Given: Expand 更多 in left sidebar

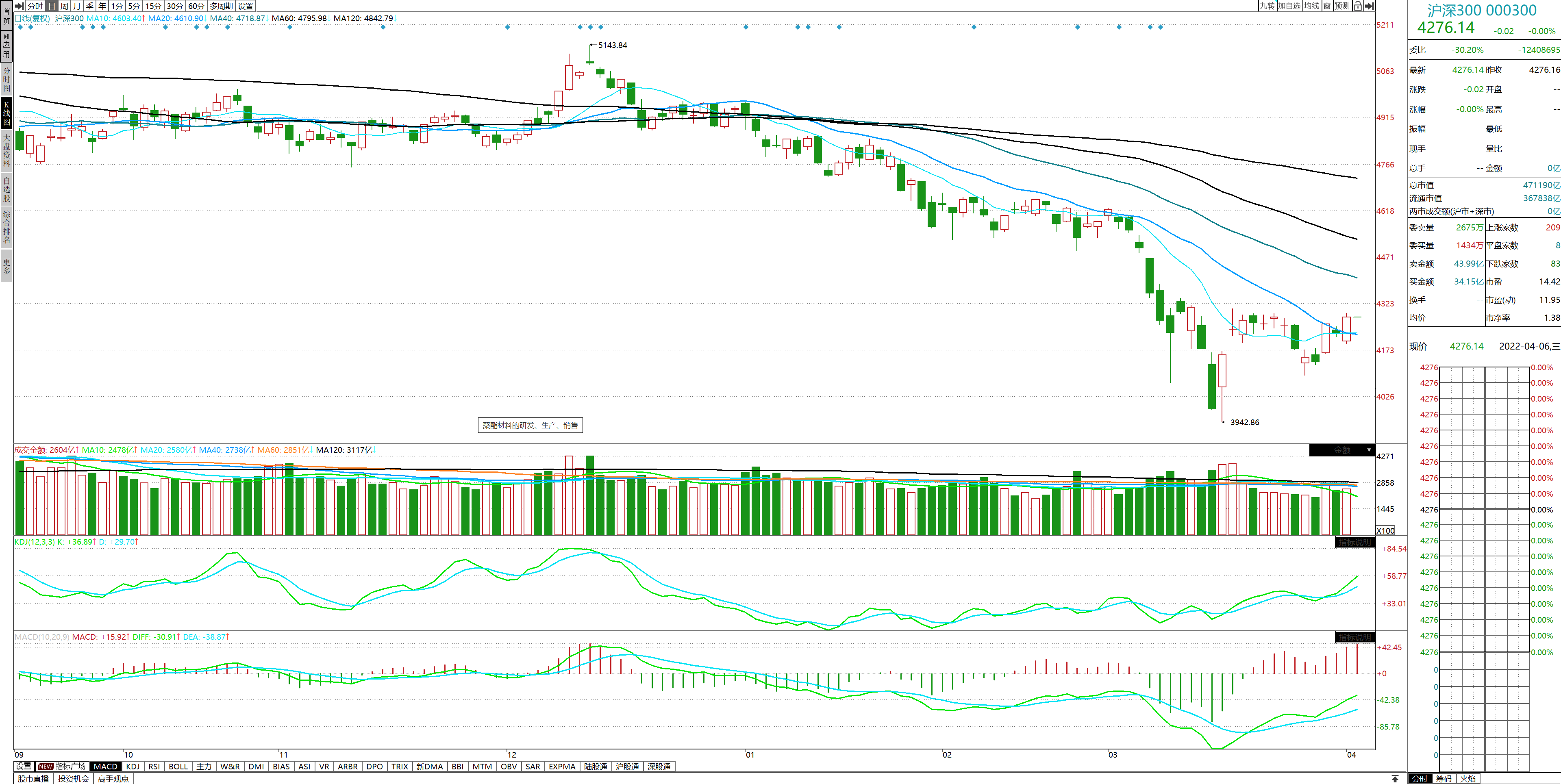Looking at the screenshot, I should tap(7, 266).
